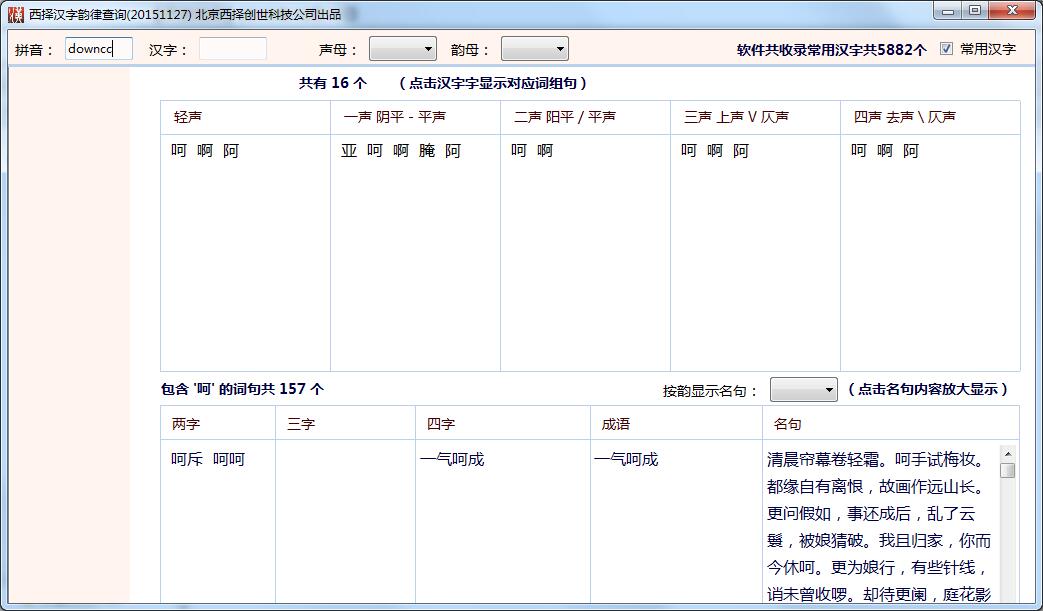Click 一气呵成 in the 四字 column
The width and height of the screenshot is (1043, 611).
(455, 457)
